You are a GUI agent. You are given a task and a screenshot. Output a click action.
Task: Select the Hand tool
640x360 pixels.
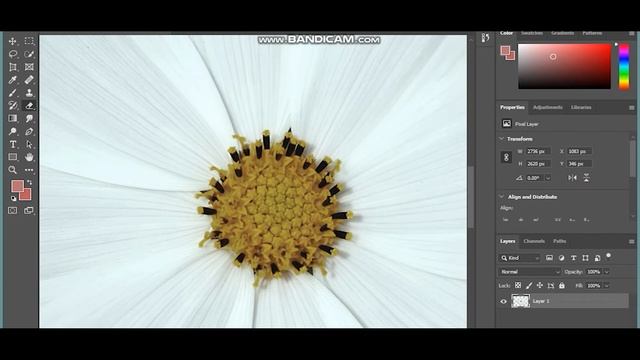tap(29, 157)
